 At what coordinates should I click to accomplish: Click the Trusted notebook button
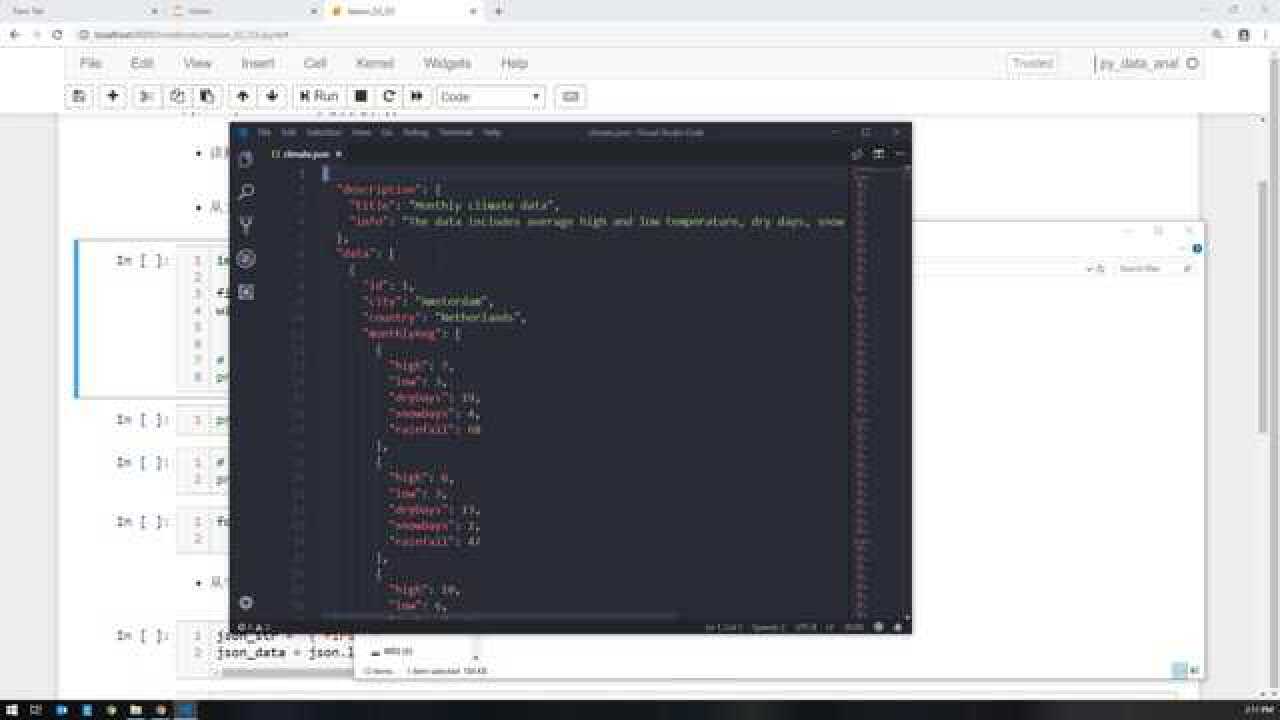coord(1033,63)
